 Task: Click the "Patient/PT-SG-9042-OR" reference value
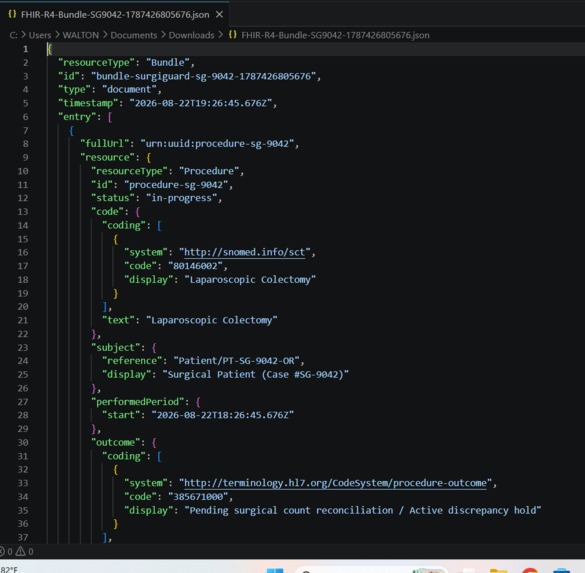(237, 361)
